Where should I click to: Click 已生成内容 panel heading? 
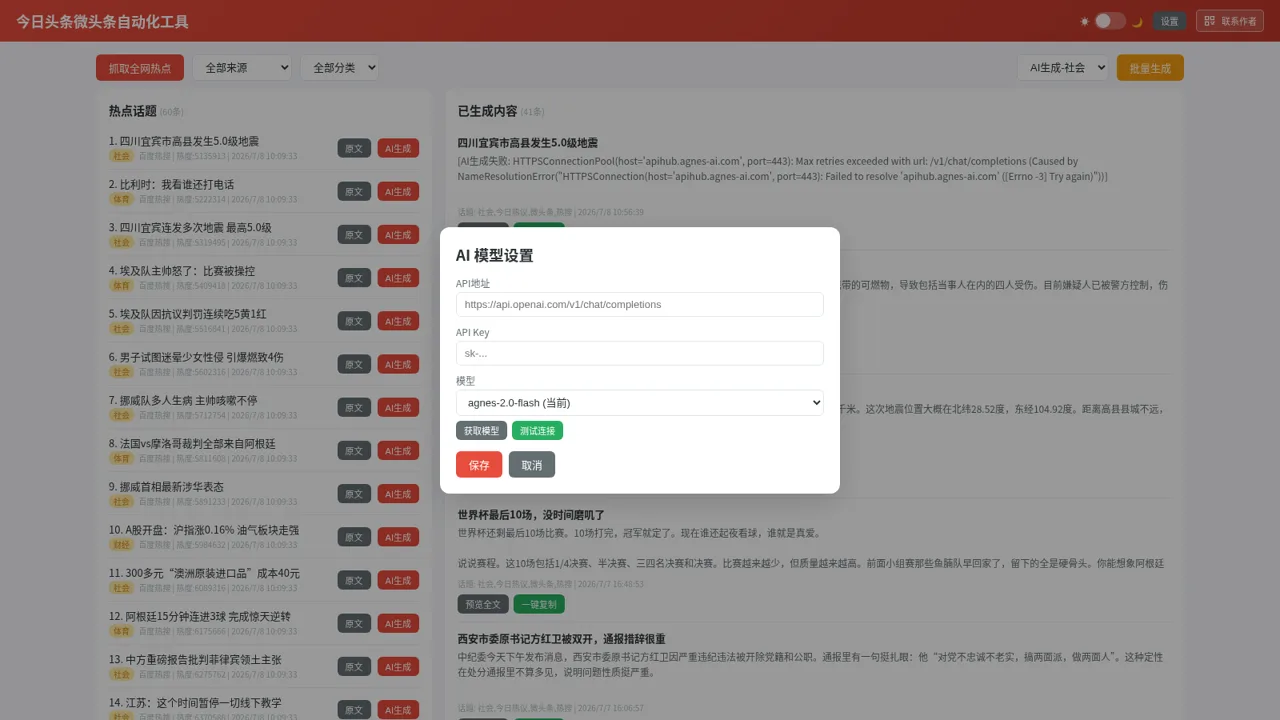tap(488, 111)
